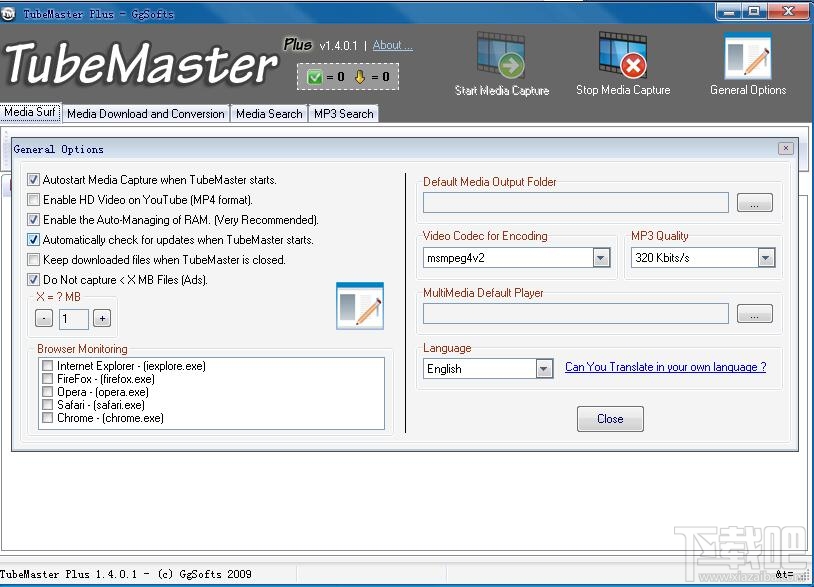The height and width of the screenshot is (587, 814).
Task: Click the Close button
Action: (x=610, y=419)
